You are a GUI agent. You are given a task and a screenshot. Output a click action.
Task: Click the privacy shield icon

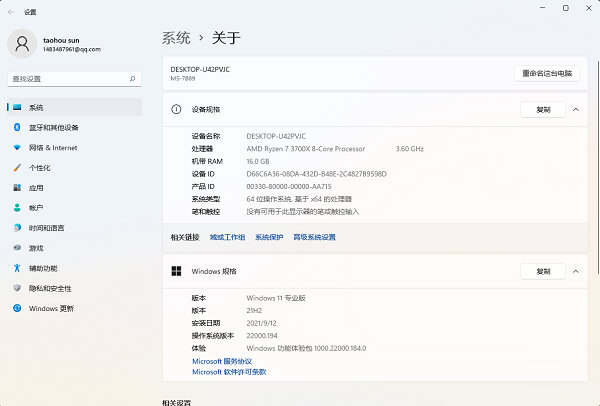point(17,288)
